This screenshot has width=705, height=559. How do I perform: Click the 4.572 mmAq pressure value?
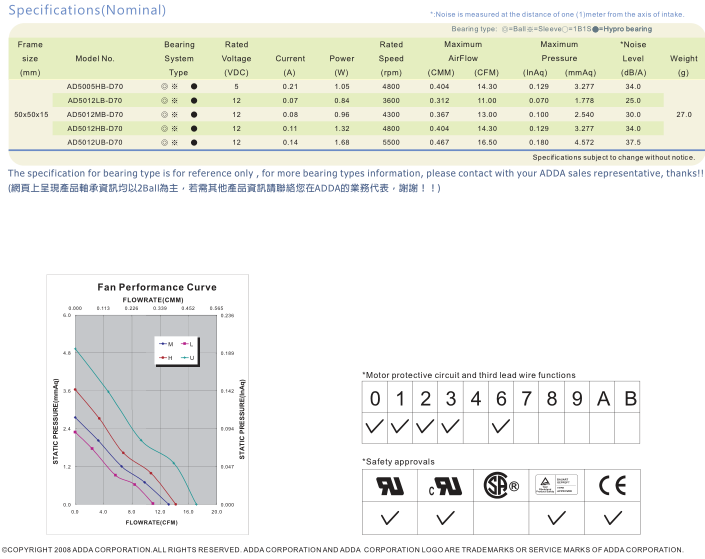click(x=584, y=143)
